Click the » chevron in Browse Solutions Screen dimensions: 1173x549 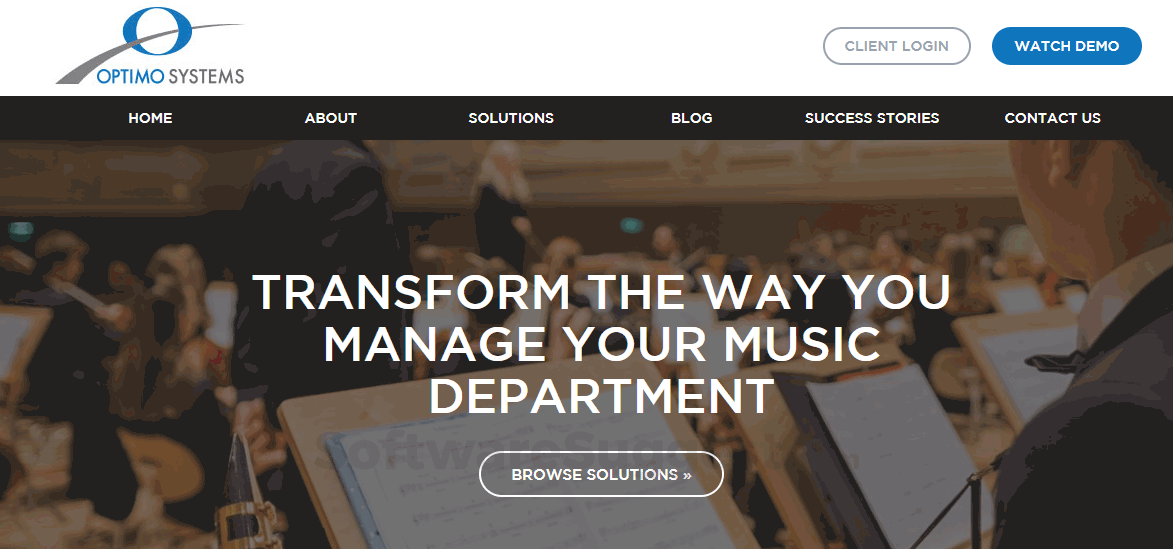687,475
